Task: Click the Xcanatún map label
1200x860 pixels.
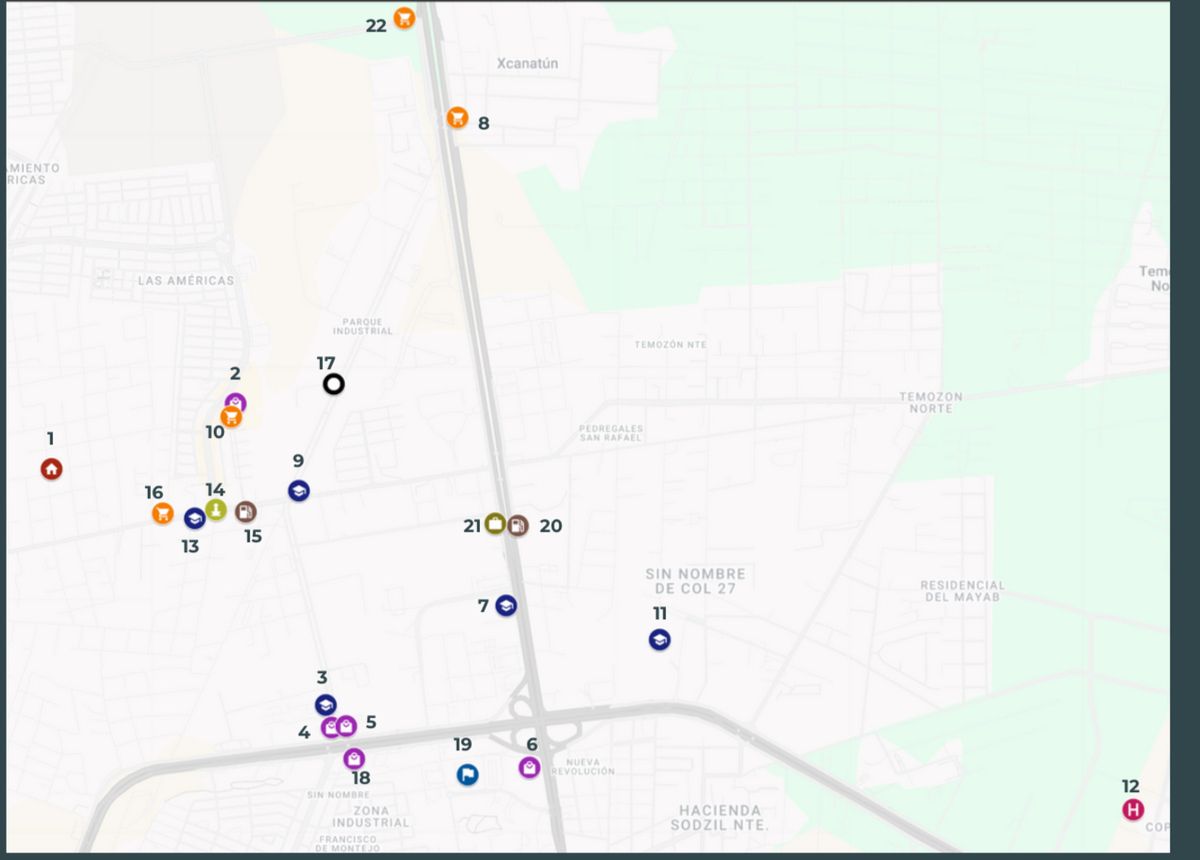Action: 527,64
